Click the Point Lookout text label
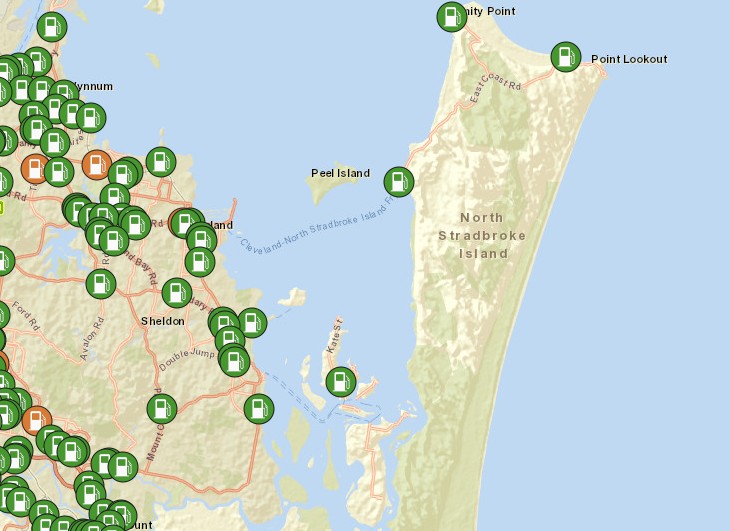 coord(629,59)
